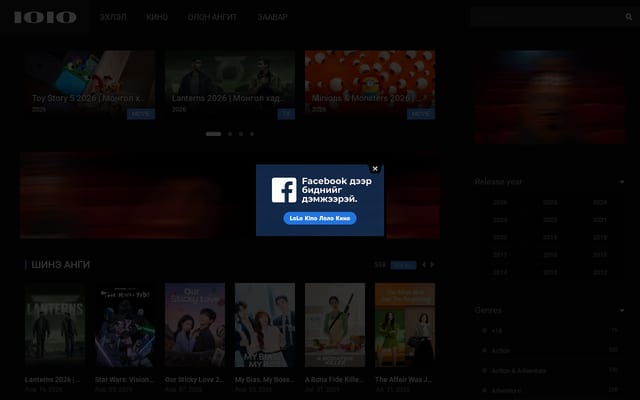Click the Our Sticky Love 2... title link

194,380
